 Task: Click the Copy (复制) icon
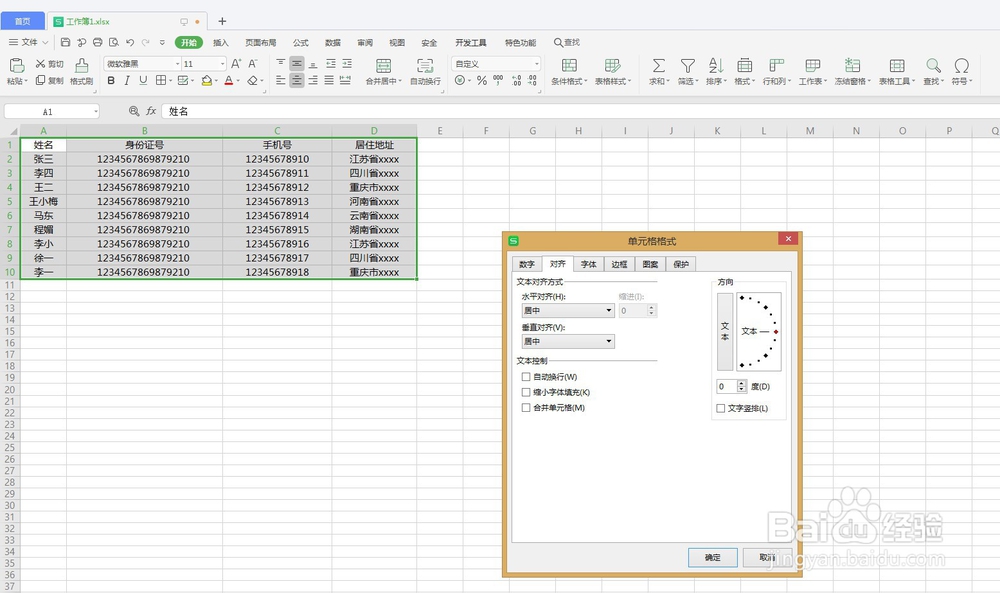coord(40,80)
